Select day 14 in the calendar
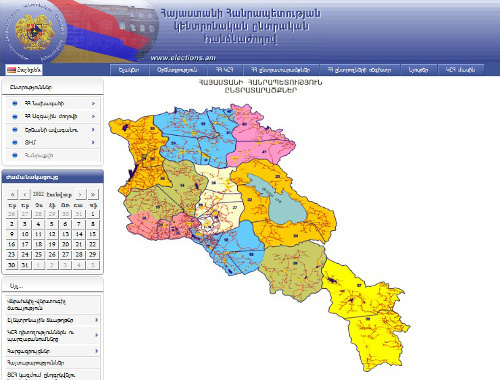 [x=79, y=234]
